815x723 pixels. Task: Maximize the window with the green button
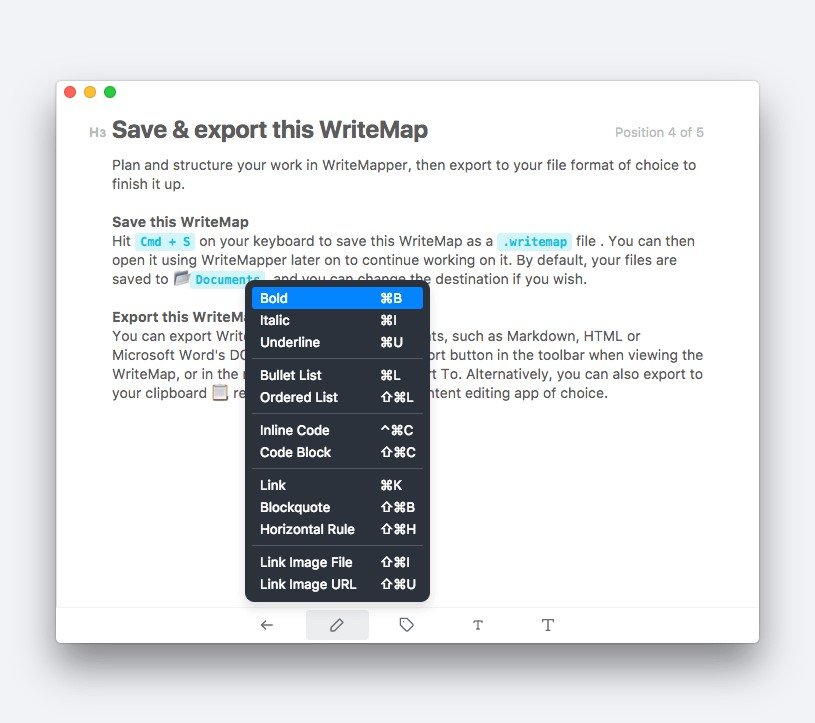click(x=110, y=92)
